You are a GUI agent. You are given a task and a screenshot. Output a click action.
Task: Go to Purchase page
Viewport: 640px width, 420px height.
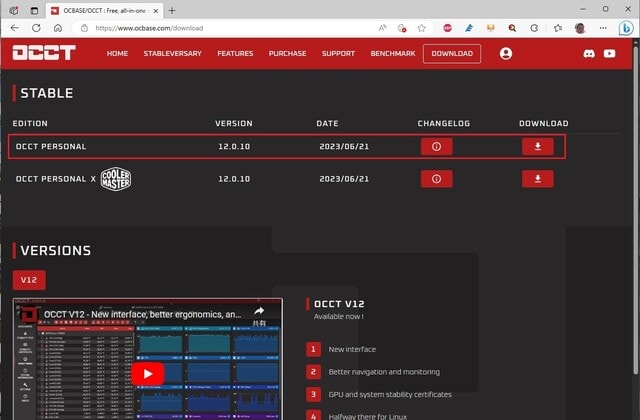click(287, 53)
